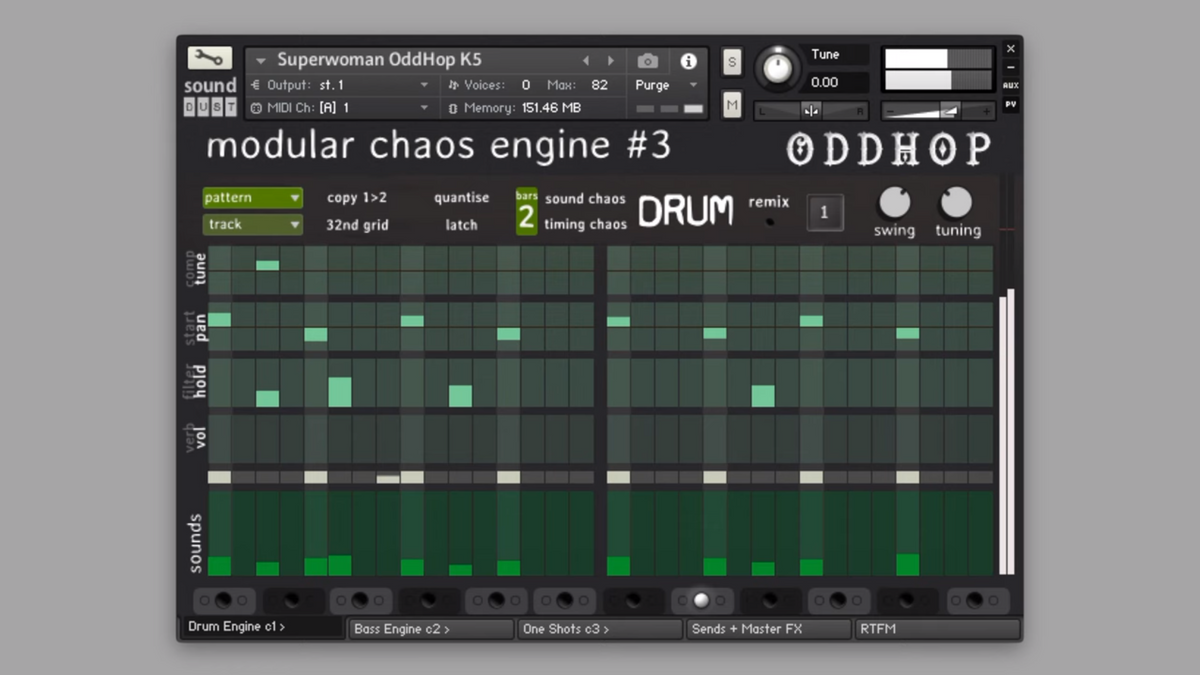The width and height of the screenshot is (1200, 675).
Task: Switch to Bass Engine c2 tab
Action: [x=431, y=629]
